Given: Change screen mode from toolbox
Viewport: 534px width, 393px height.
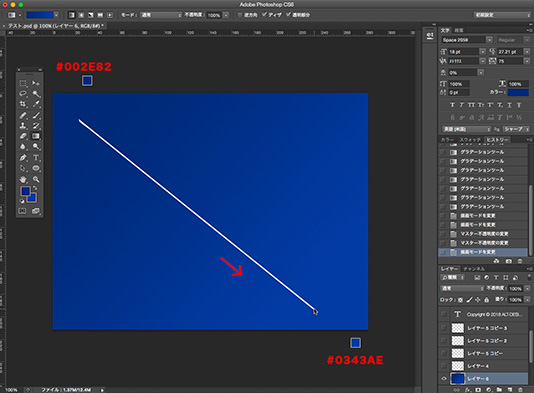Looking at the screenshot, I should 35,211.
